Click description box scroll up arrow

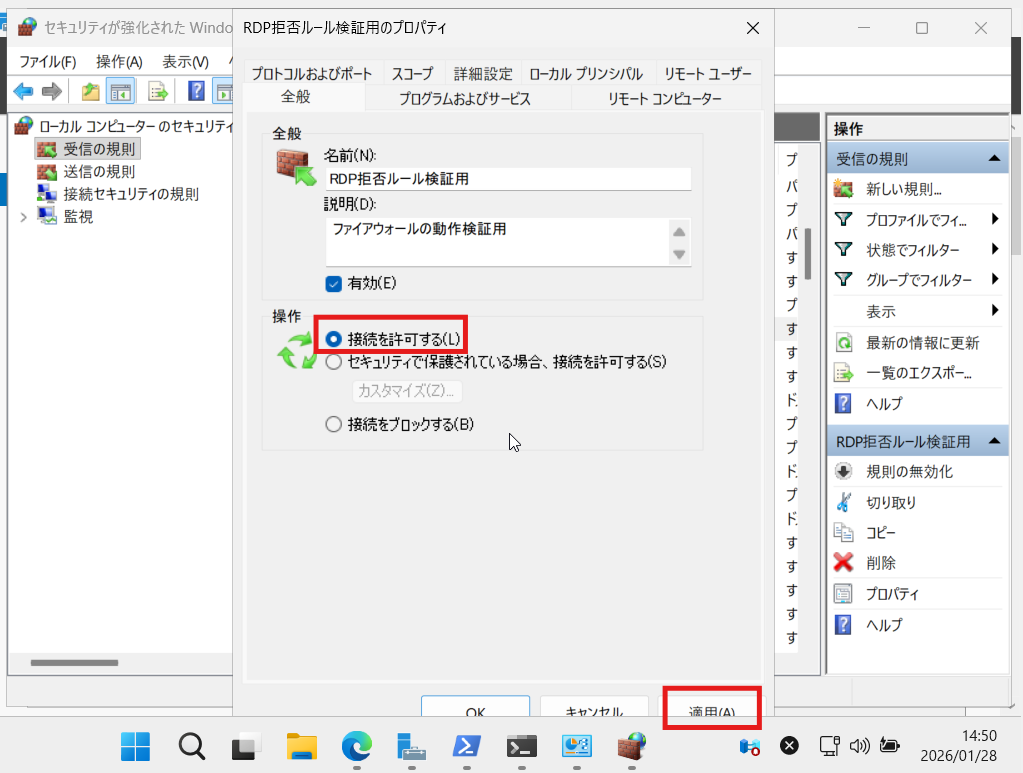(679, 232)
